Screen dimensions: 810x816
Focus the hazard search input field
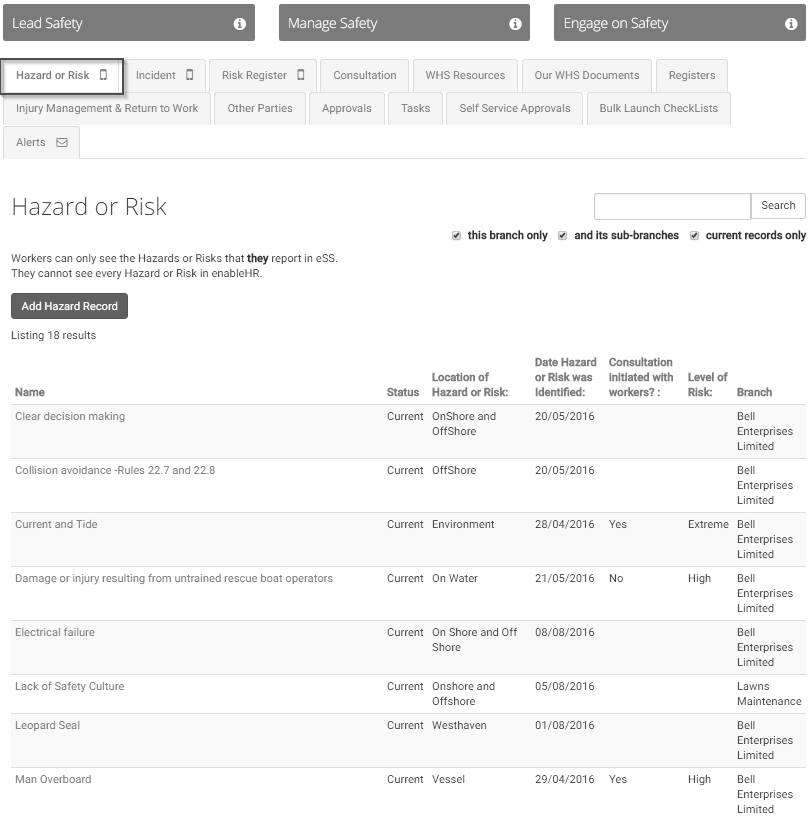point(672,206)
